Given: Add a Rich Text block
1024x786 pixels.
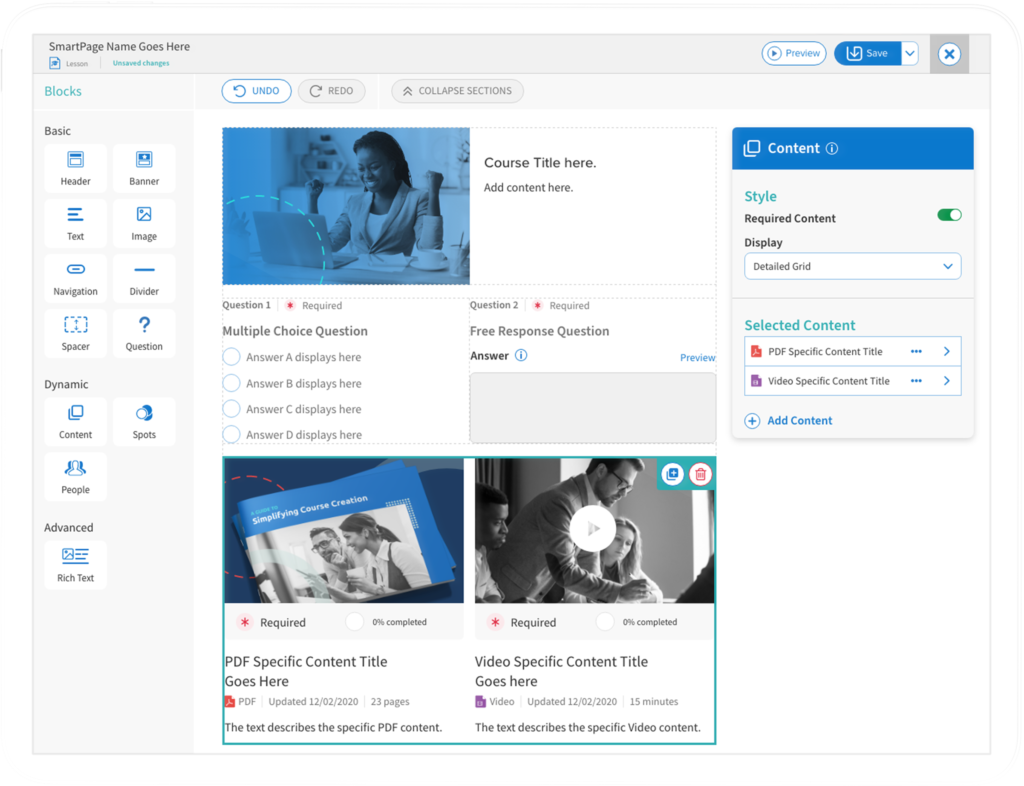Looking at the screenshot, I should coord(75,565).
